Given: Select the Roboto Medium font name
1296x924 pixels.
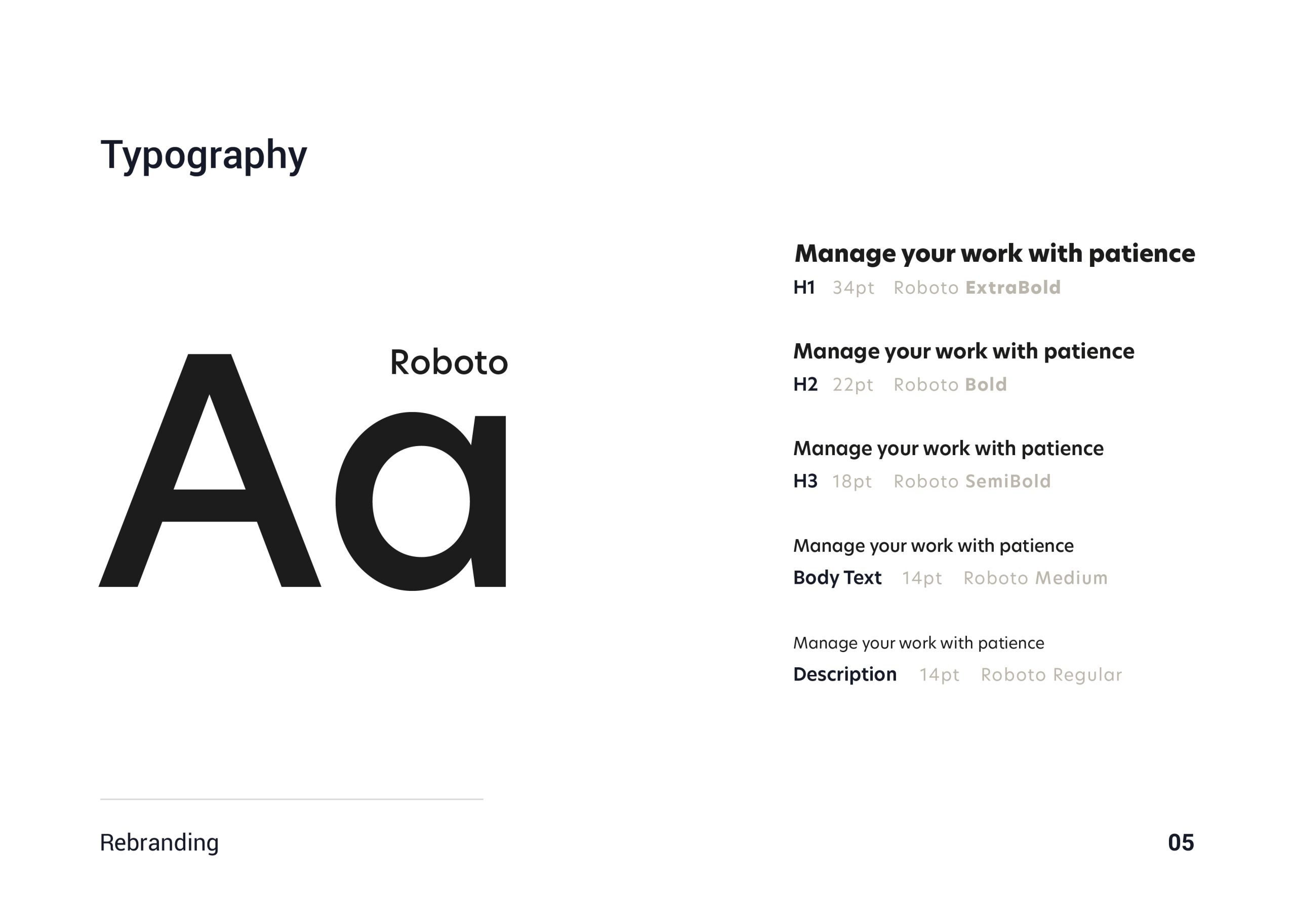Looking at the screenshot, I should [1035, 578].
